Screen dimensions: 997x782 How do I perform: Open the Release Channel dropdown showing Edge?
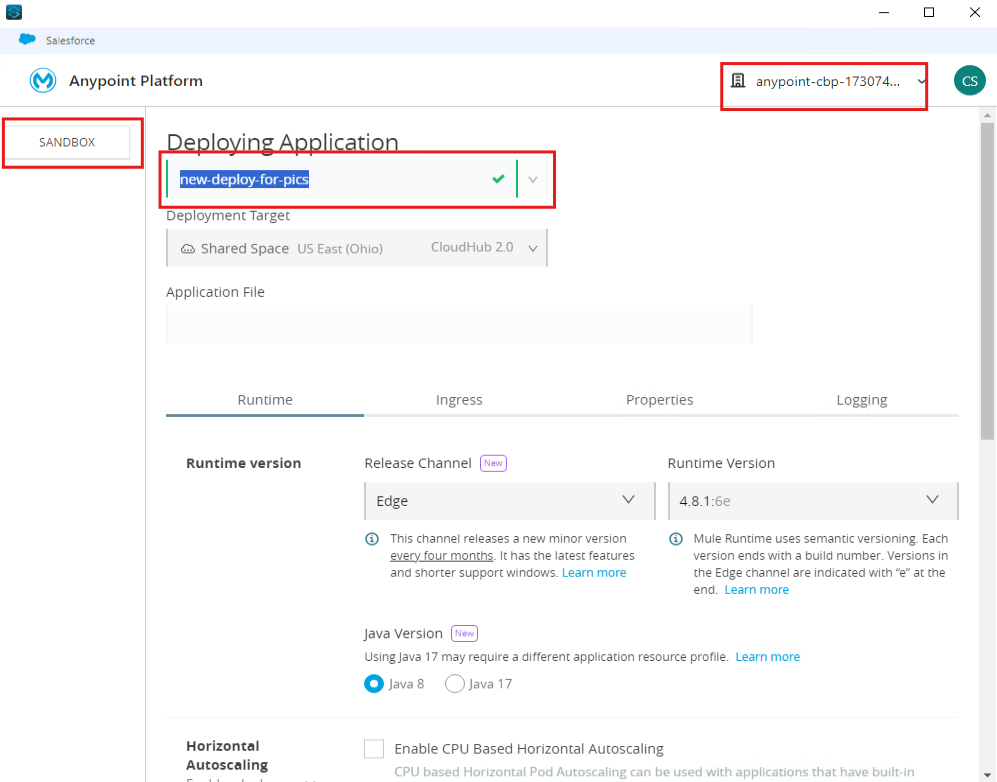(510, 500)
